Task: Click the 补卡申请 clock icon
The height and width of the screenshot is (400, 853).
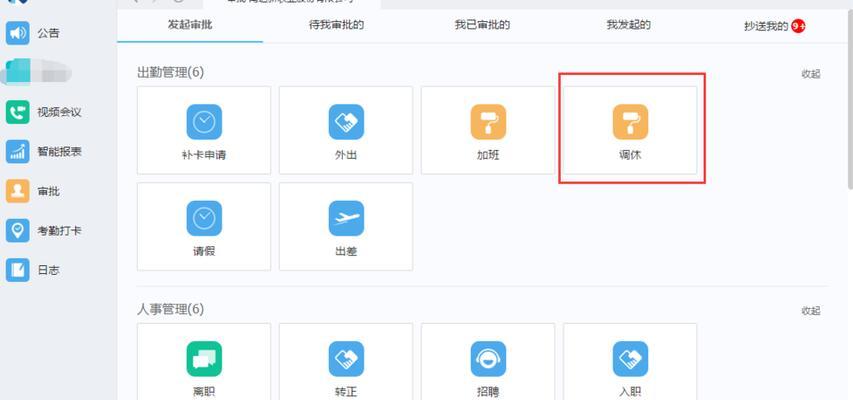Action: 204,122
